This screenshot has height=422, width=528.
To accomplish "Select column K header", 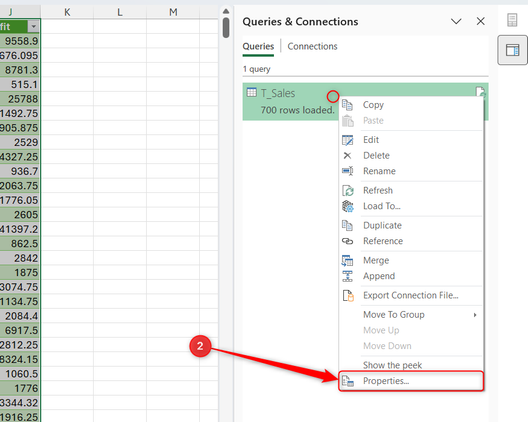I will click(x=67, y=12).
